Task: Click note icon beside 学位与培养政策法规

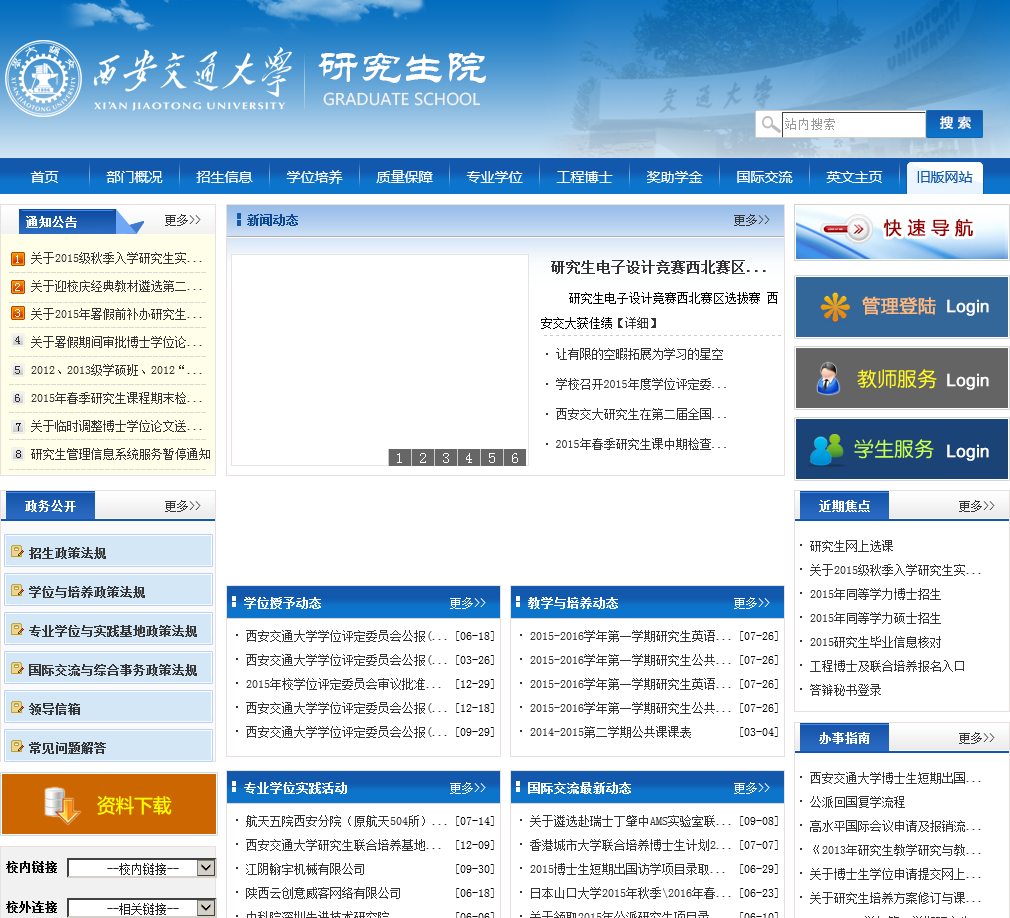Action: coord(17,591)
